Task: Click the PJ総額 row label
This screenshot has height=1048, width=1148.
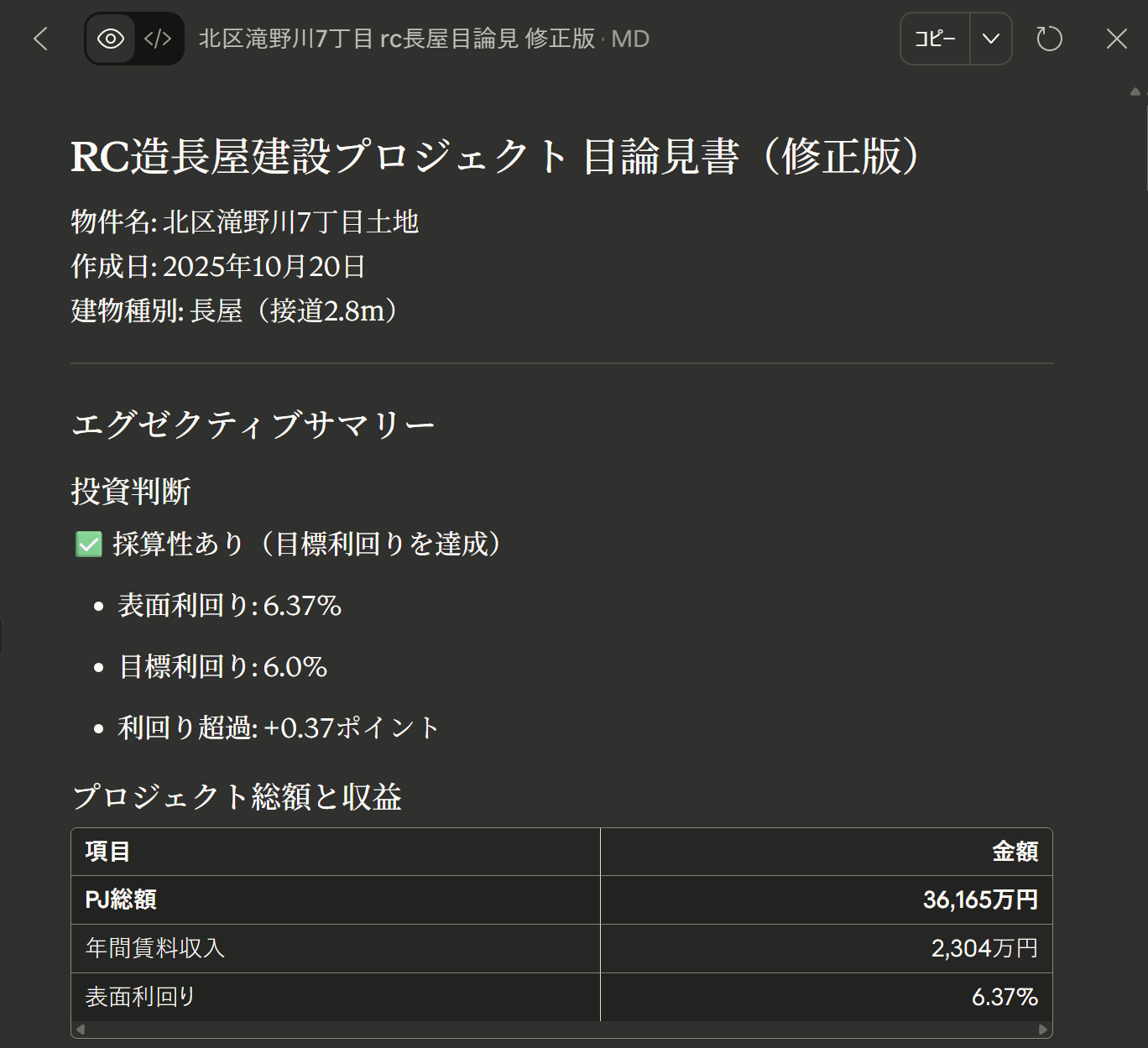Action: [x=121, y=899]
